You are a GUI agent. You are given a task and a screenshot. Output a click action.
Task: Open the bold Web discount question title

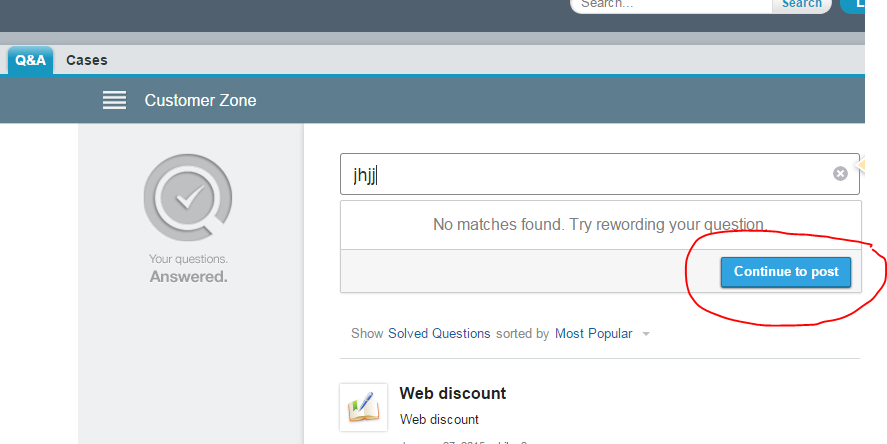pyautogui.click(x=452, y=393)
